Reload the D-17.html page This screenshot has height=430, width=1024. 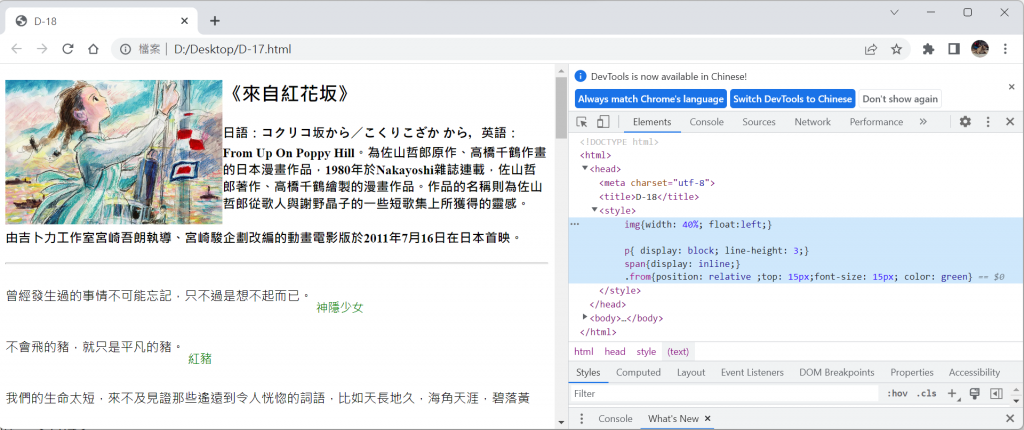[x=67, y=49]
